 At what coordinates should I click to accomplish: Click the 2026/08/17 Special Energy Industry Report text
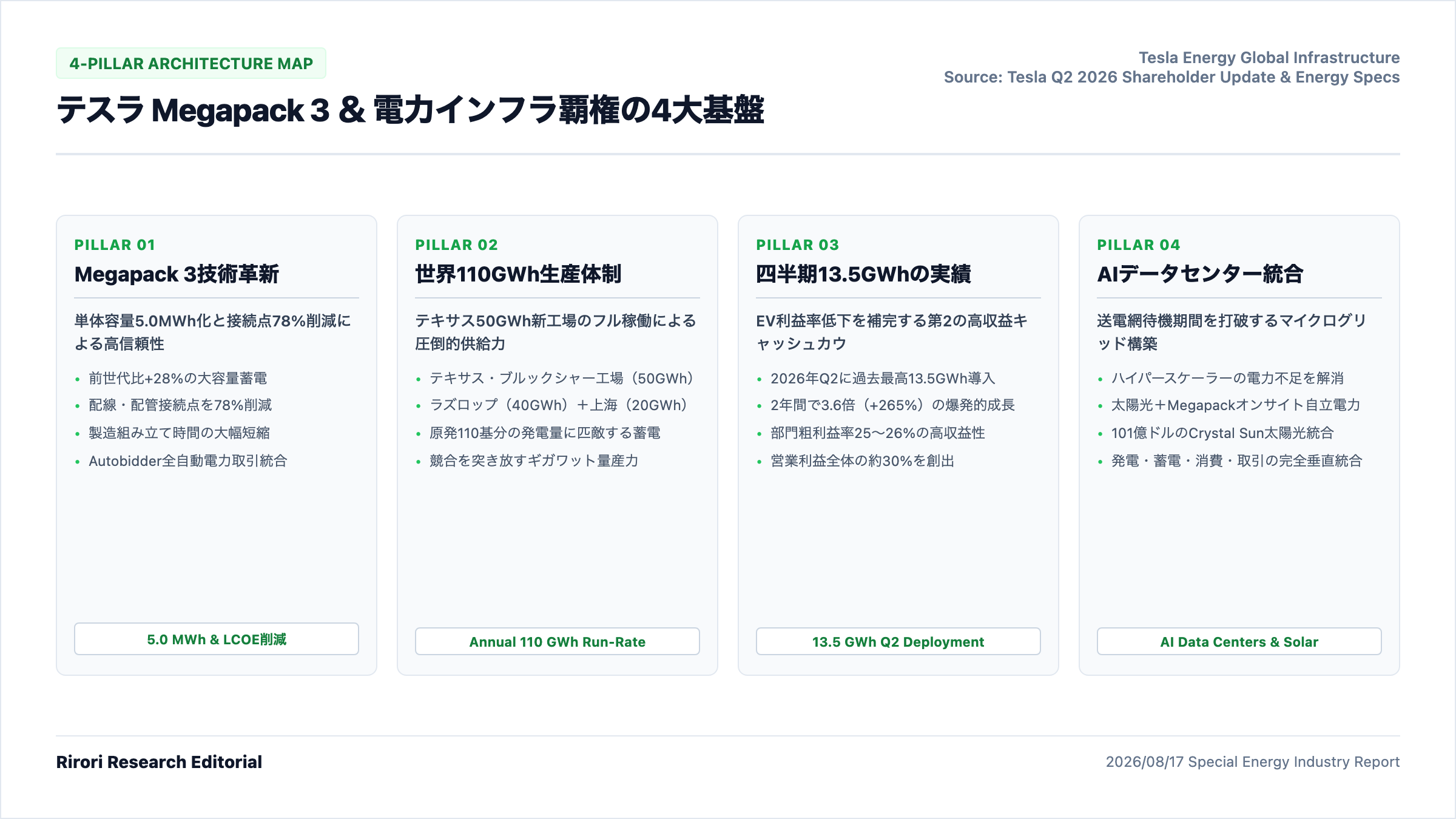click(1253, 762)
